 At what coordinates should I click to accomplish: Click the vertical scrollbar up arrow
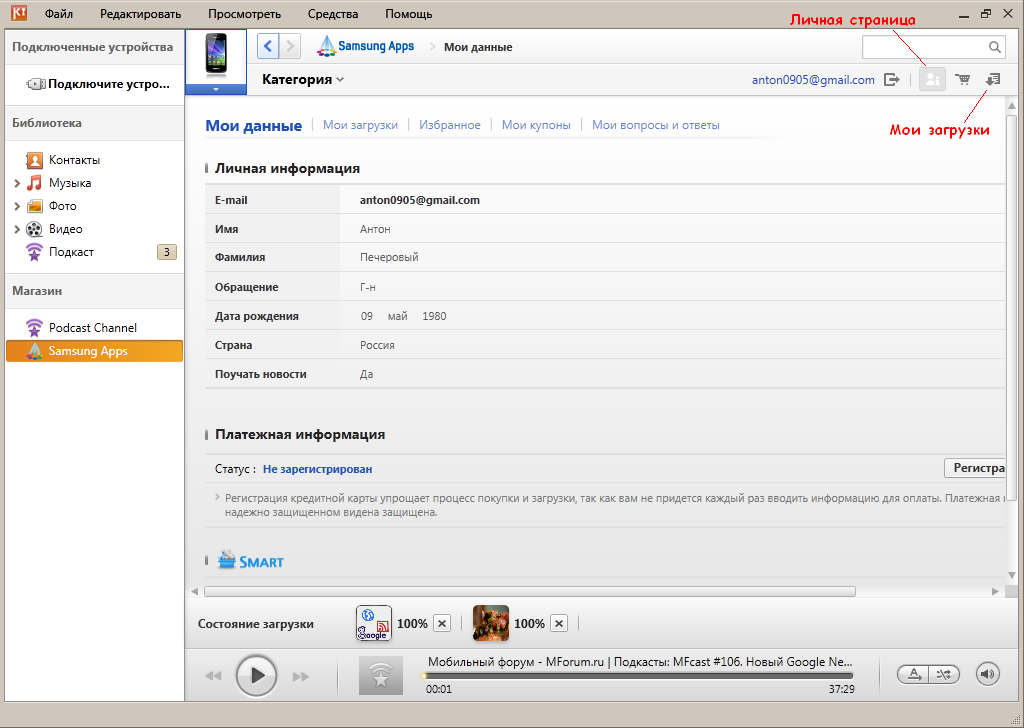tap(1012, 106)
